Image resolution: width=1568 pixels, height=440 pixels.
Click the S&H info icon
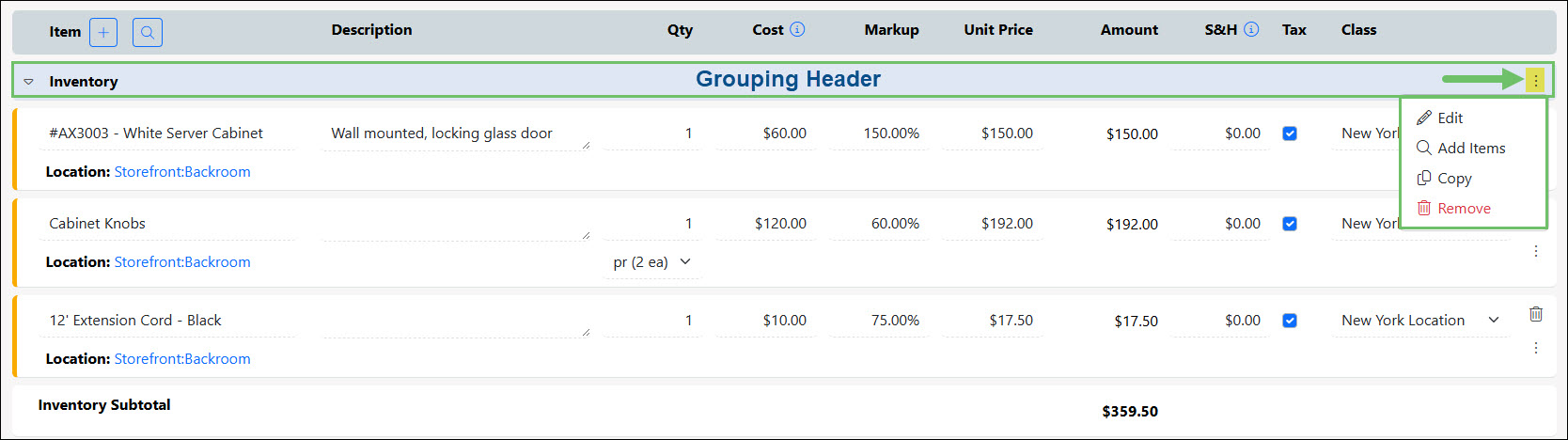click(1251, 29)
